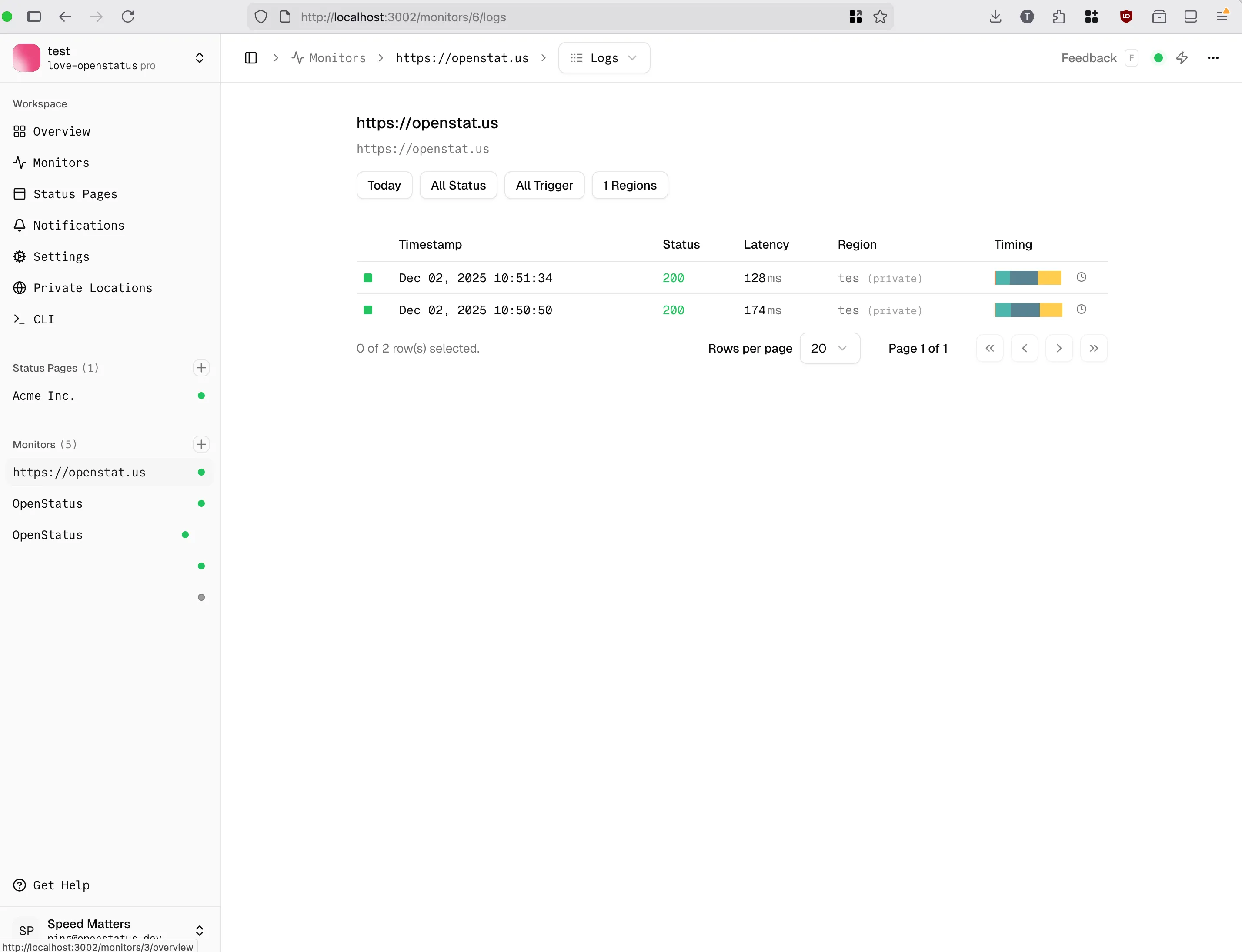Open the command menu lightning bolt icon

[x=1182, y=57]
